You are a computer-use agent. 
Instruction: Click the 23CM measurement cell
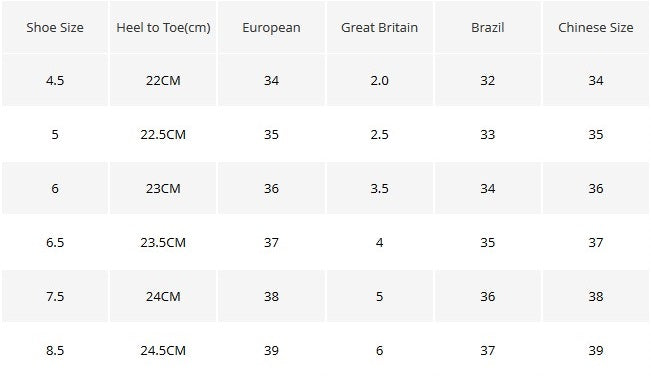(163, 188)
